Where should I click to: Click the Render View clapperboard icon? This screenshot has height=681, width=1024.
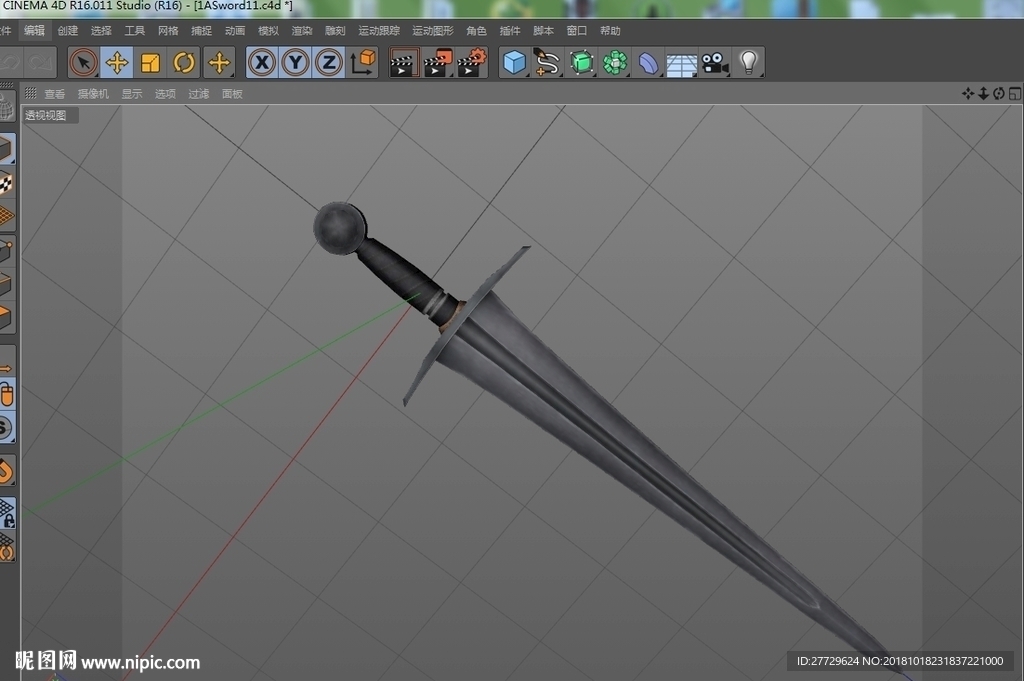coord(403,63)
